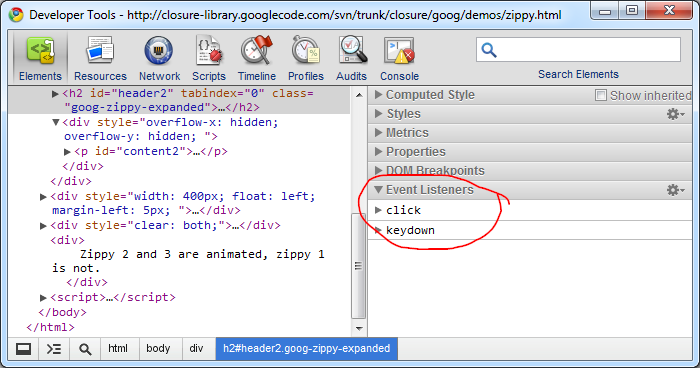Viewport: 700px width, 368px height.
Task: Click the Chrome logo in title bar
Action: click(16, 15)
